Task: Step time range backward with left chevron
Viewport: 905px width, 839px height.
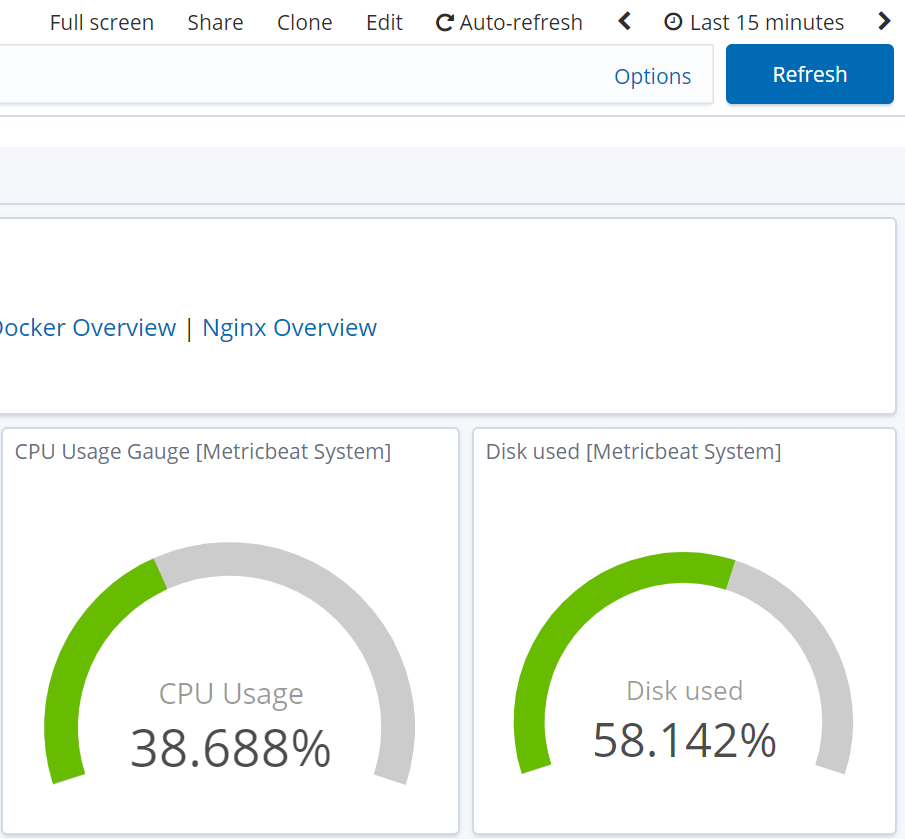Action: 625,21
